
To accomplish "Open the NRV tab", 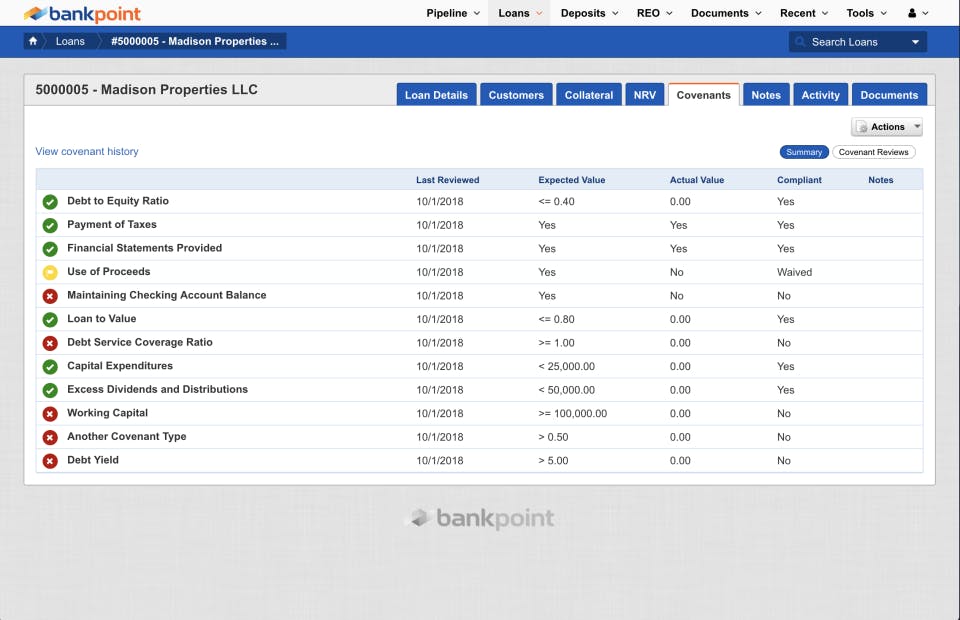I will click(x=645, y=95).
